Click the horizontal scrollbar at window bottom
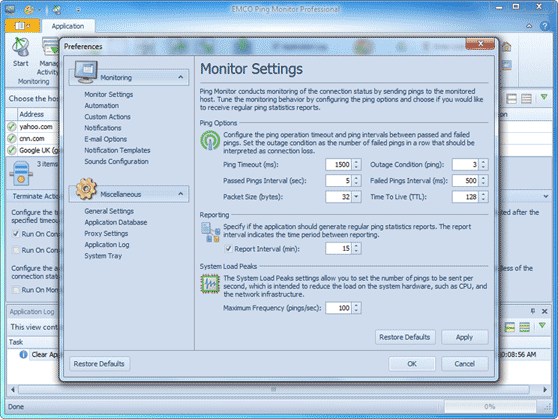 [x=273, y=389]
